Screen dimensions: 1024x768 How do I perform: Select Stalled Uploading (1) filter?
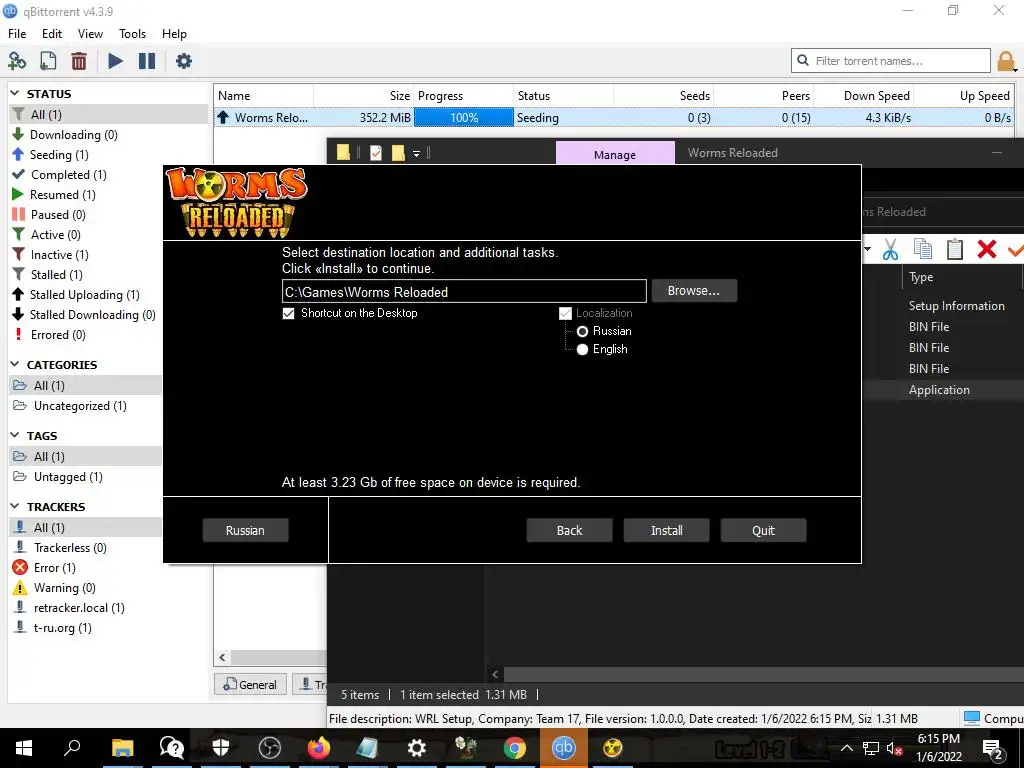(x=84, y=295)
